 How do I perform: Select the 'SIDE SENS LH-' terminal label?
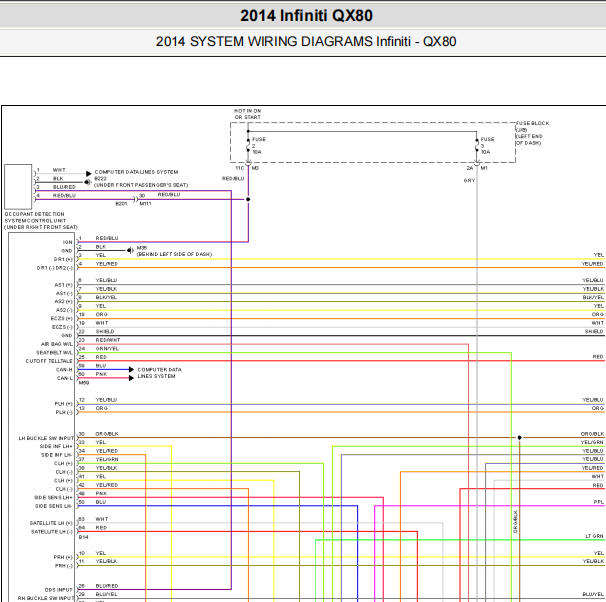click(54, 506)
